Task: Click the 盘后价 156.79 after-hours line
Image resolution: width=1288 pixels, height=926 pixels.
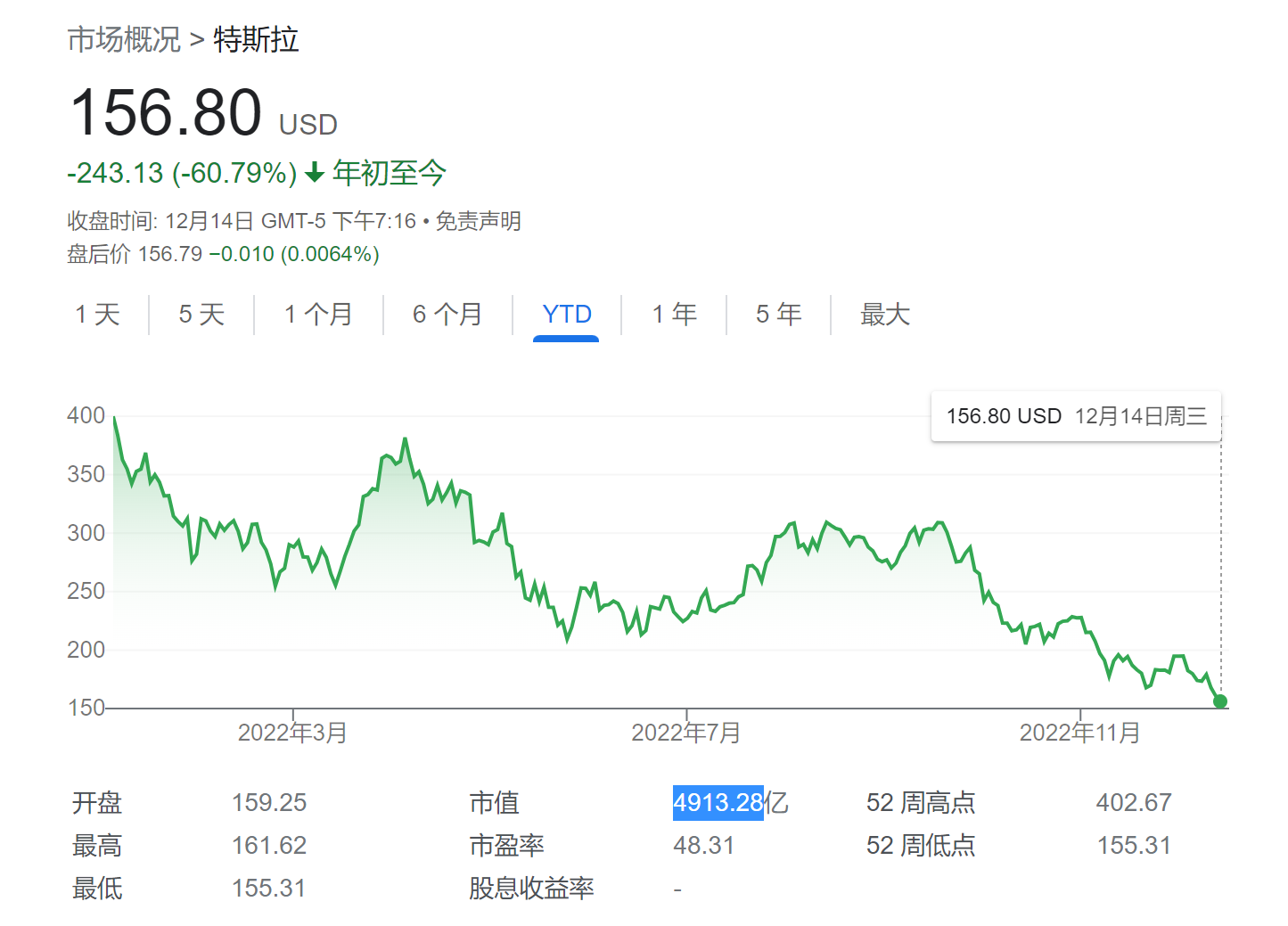Action: pos(224,254)
